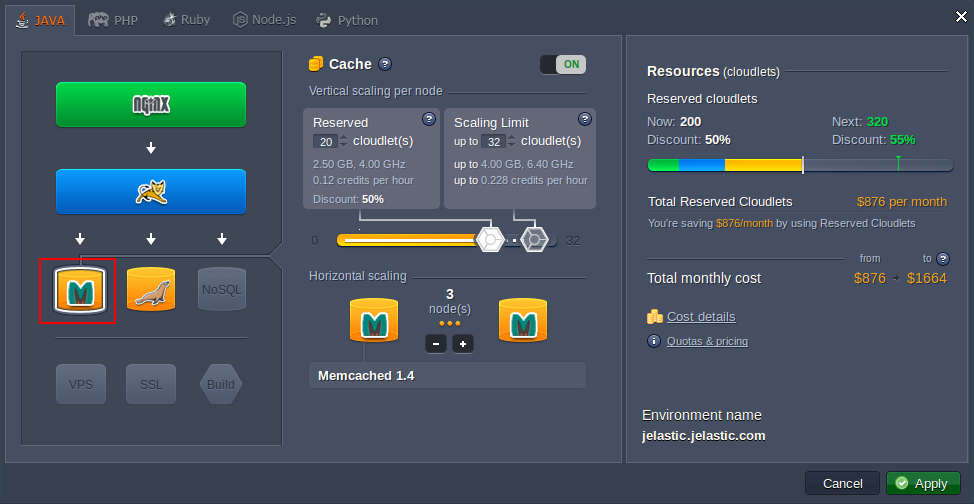Switch to Ruby tab

tap(186, 20)
